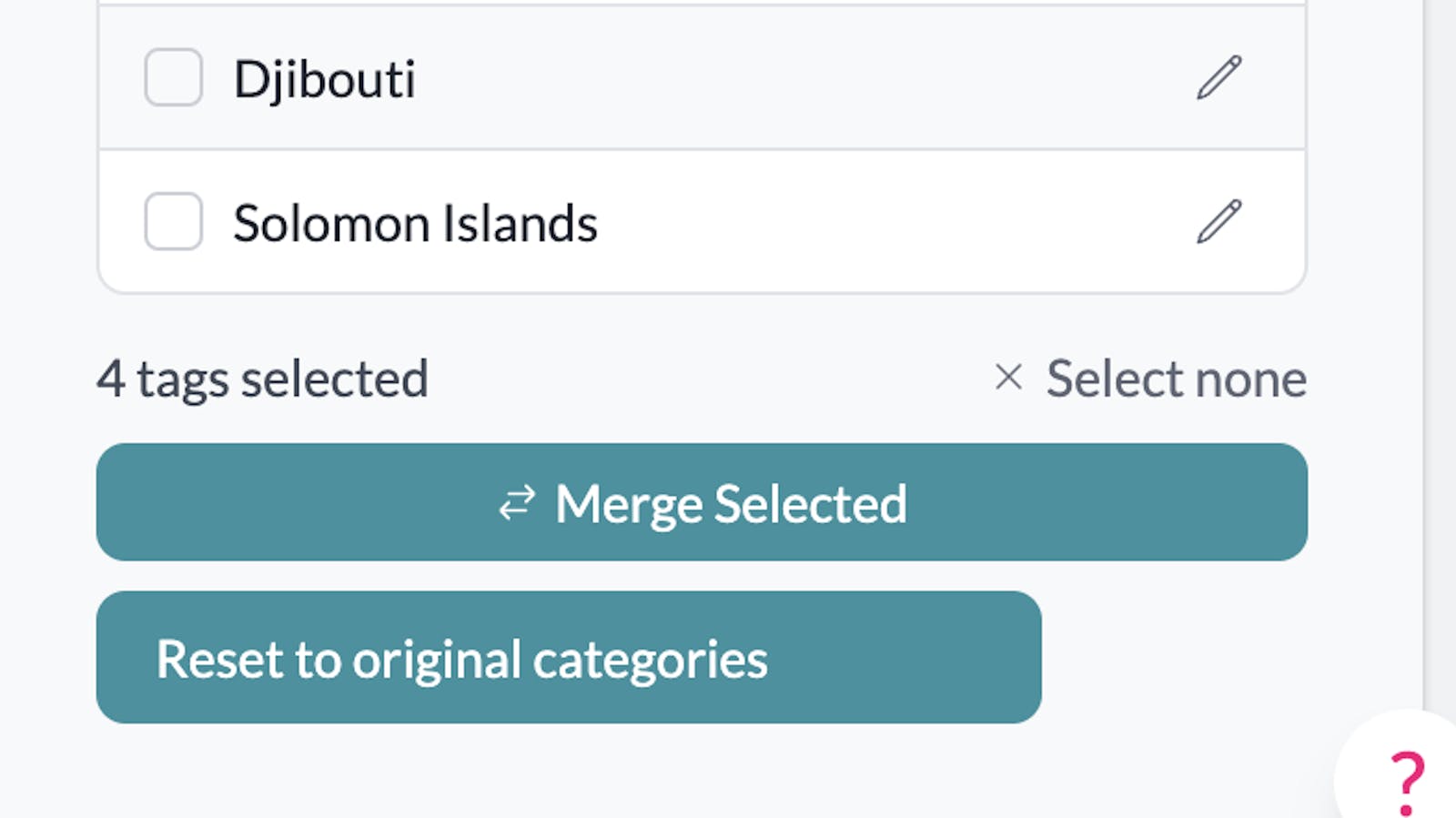Screen dimensions: 1456x818
Task: Select the Solomon Islands tag label
Action: point(415,224)
